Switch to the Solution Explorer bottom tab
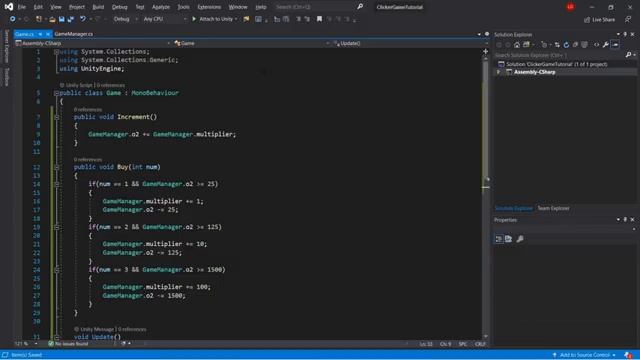Screen dimensions: 640x360 [x=513, y=209]
